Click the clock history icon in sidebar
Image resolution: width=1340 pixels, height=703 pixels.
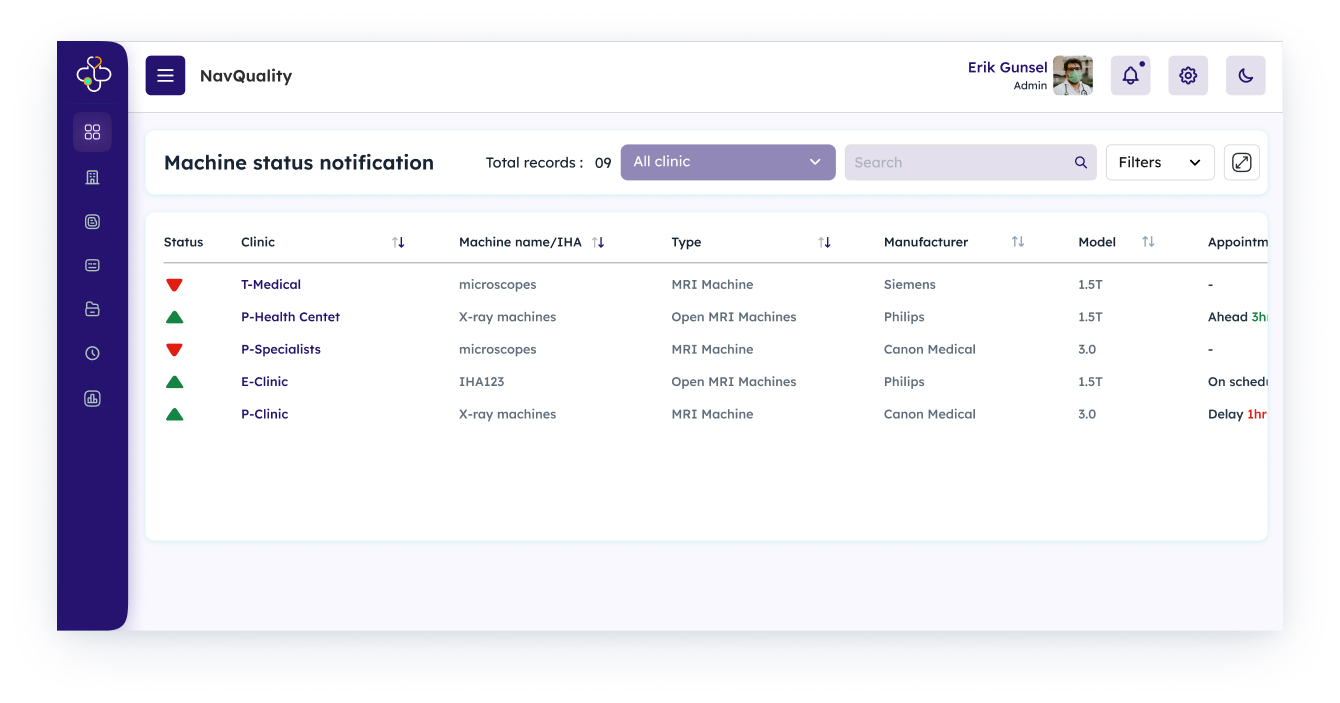pyautogui.click(x=92, y=353)
